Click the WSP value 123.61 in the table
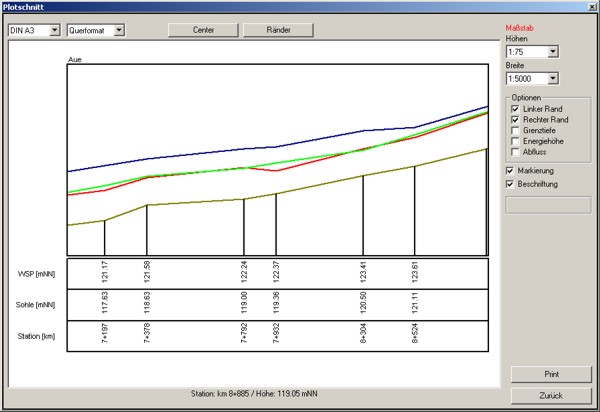Screen dimensions: 600x412 pyautogui.click(x=414, y=272)
